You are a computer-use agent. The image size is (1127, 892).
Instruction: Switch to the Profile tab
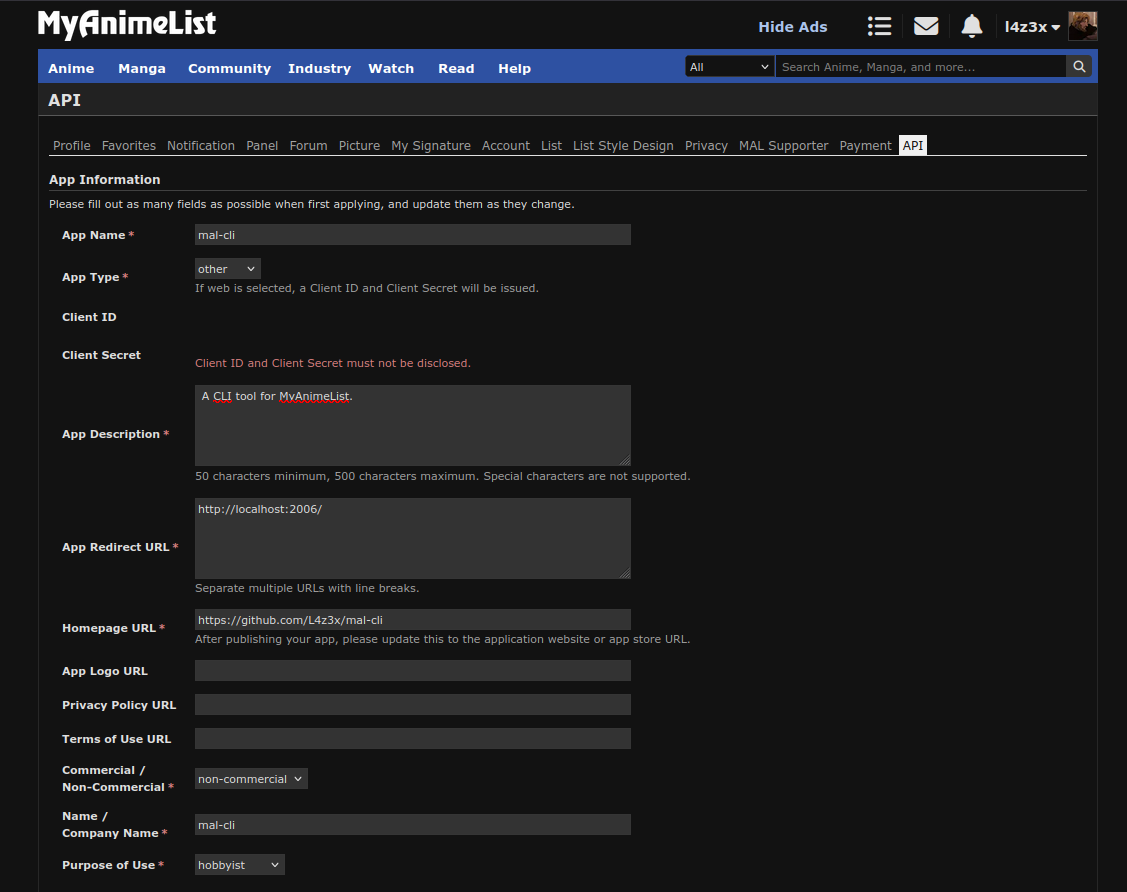point(72,146)
